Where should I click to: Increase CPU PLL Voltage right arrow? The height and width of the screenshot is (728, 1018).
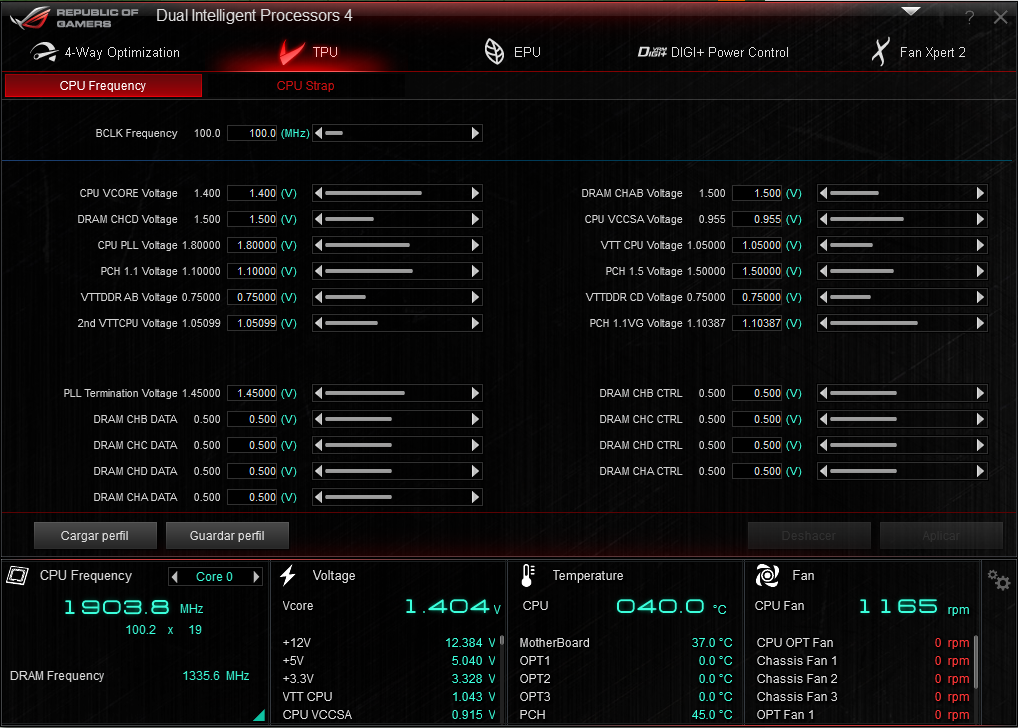[x=475, y=245]
